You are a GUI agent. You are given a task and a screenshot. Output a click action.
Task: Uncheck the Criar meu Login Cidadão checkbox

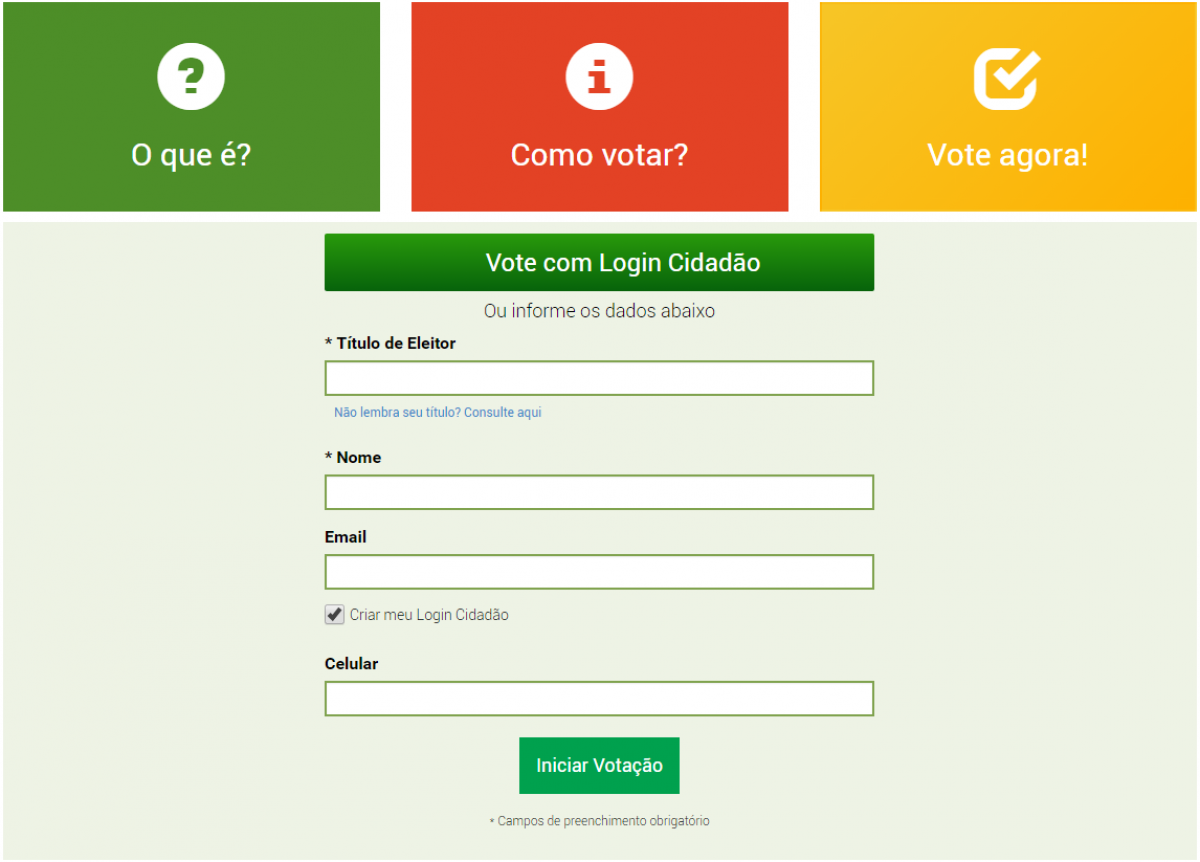[x=335, y=615]
